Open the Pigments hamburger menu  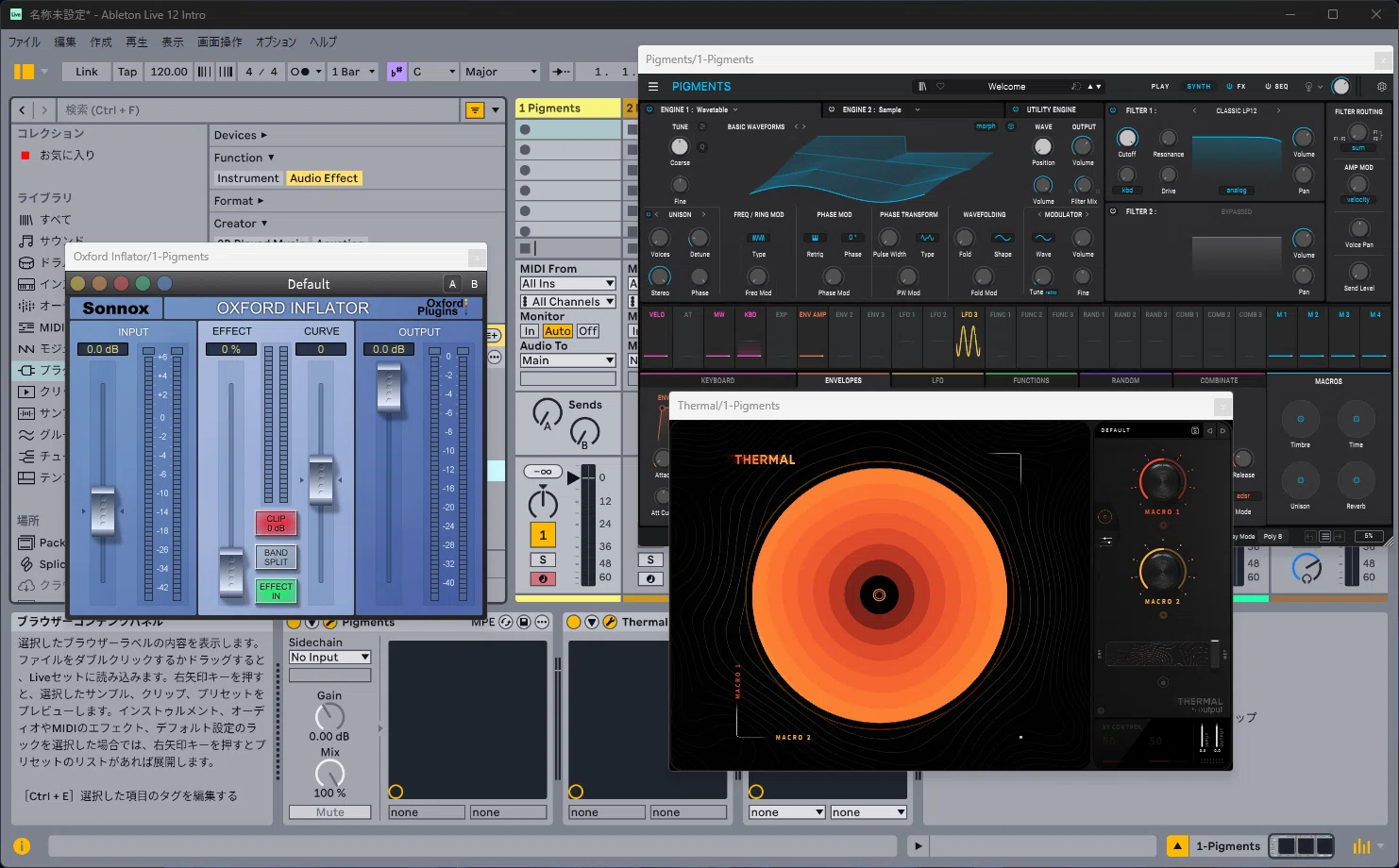(x=652, y=86)
